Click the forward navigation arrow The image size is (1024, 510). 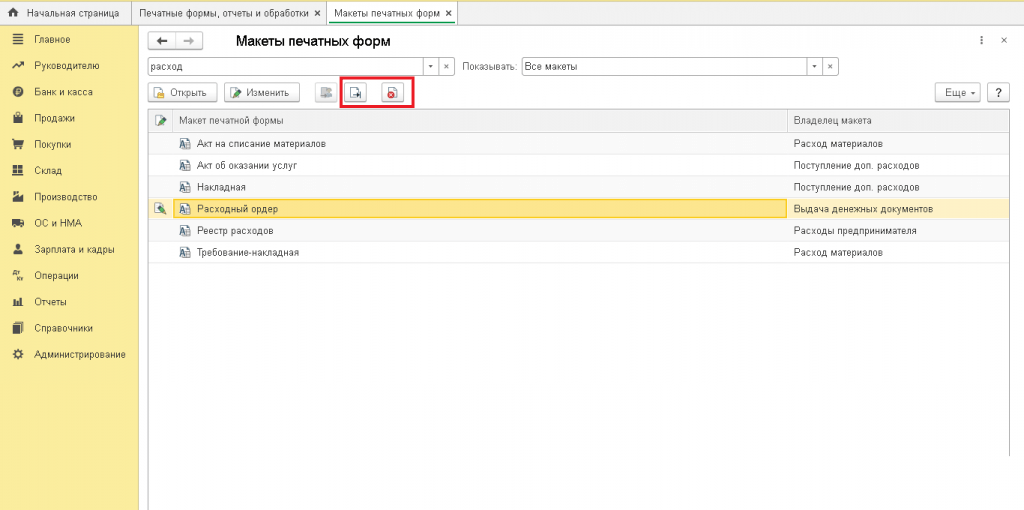pos(189,41)
